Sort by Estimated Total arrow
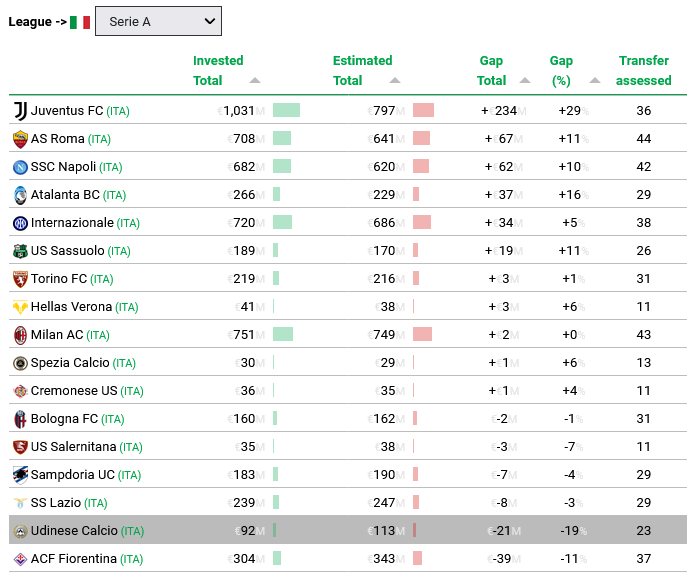The height and width of the screenshot is (572, 687). (395, 81)
